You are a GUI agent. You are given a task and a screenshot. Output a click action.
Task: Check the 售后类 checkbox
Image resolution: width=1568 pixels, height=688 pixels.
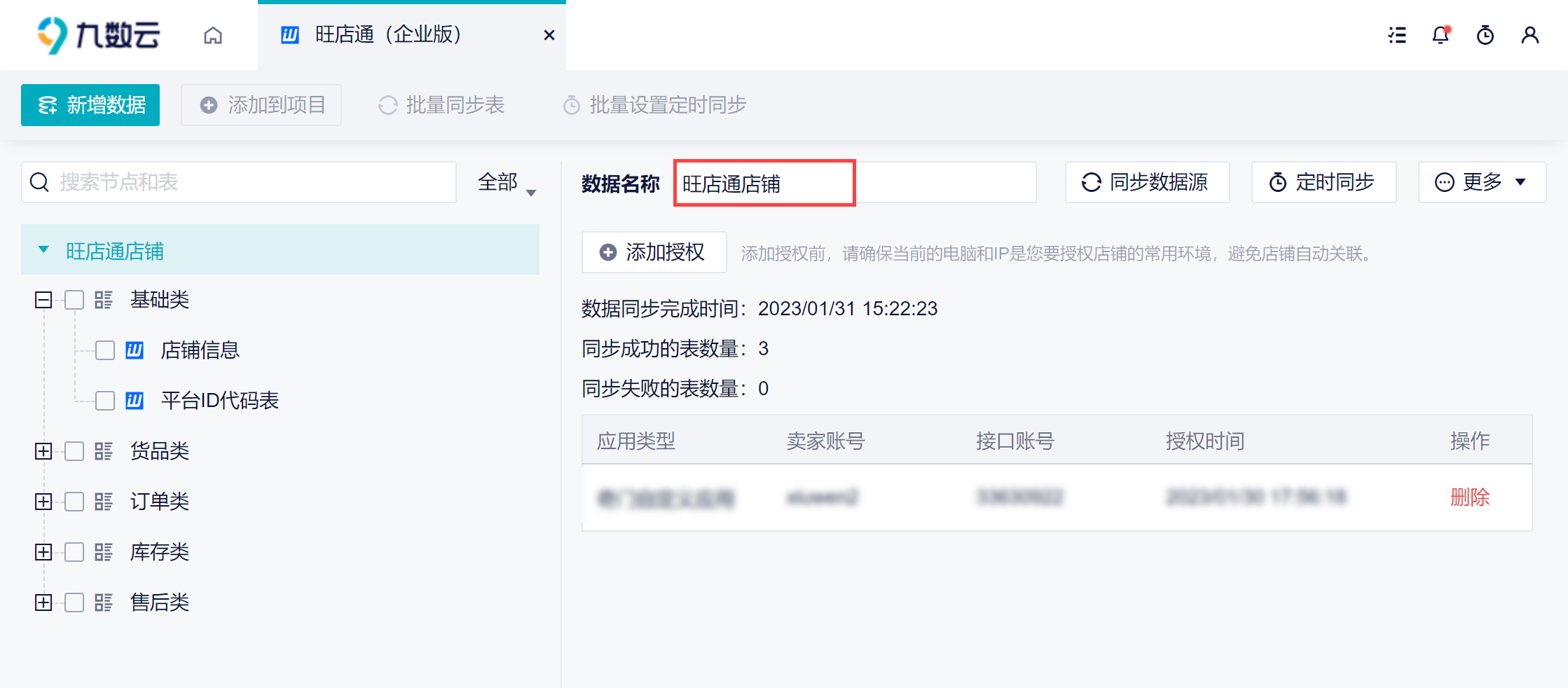coord(74,603)
